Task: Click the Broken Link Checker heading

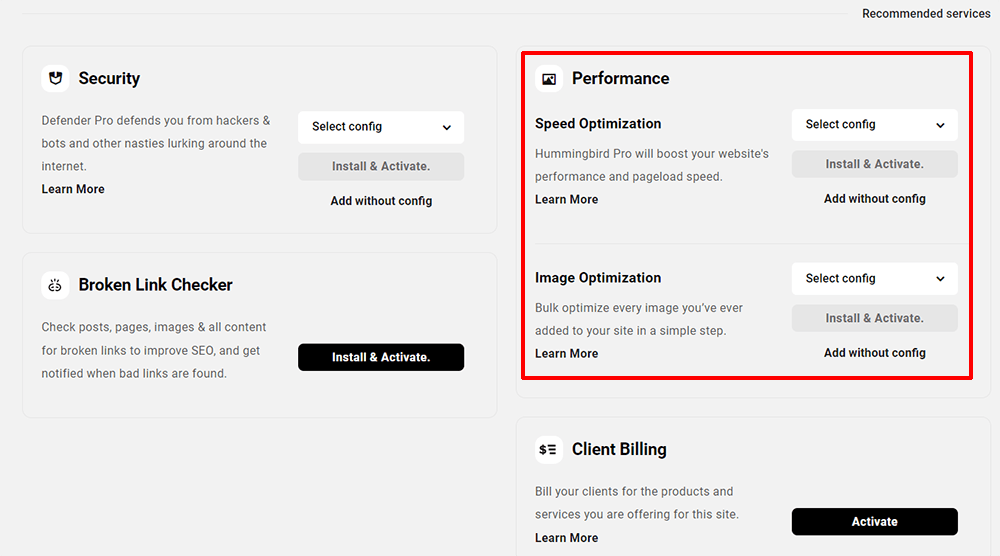Action: (x=156, y=285)
